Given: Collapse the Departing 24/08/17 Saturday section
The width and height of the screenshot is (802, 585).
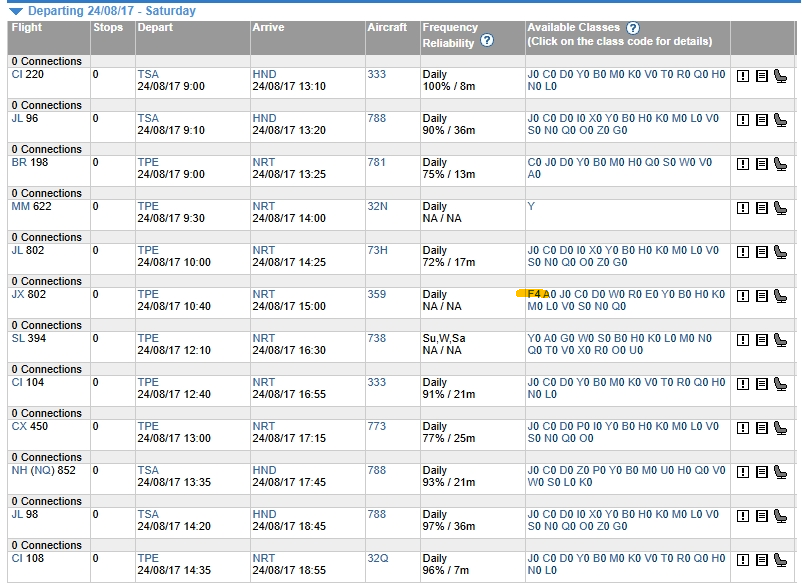Looking at the screenshot, I should pos(16,11).
